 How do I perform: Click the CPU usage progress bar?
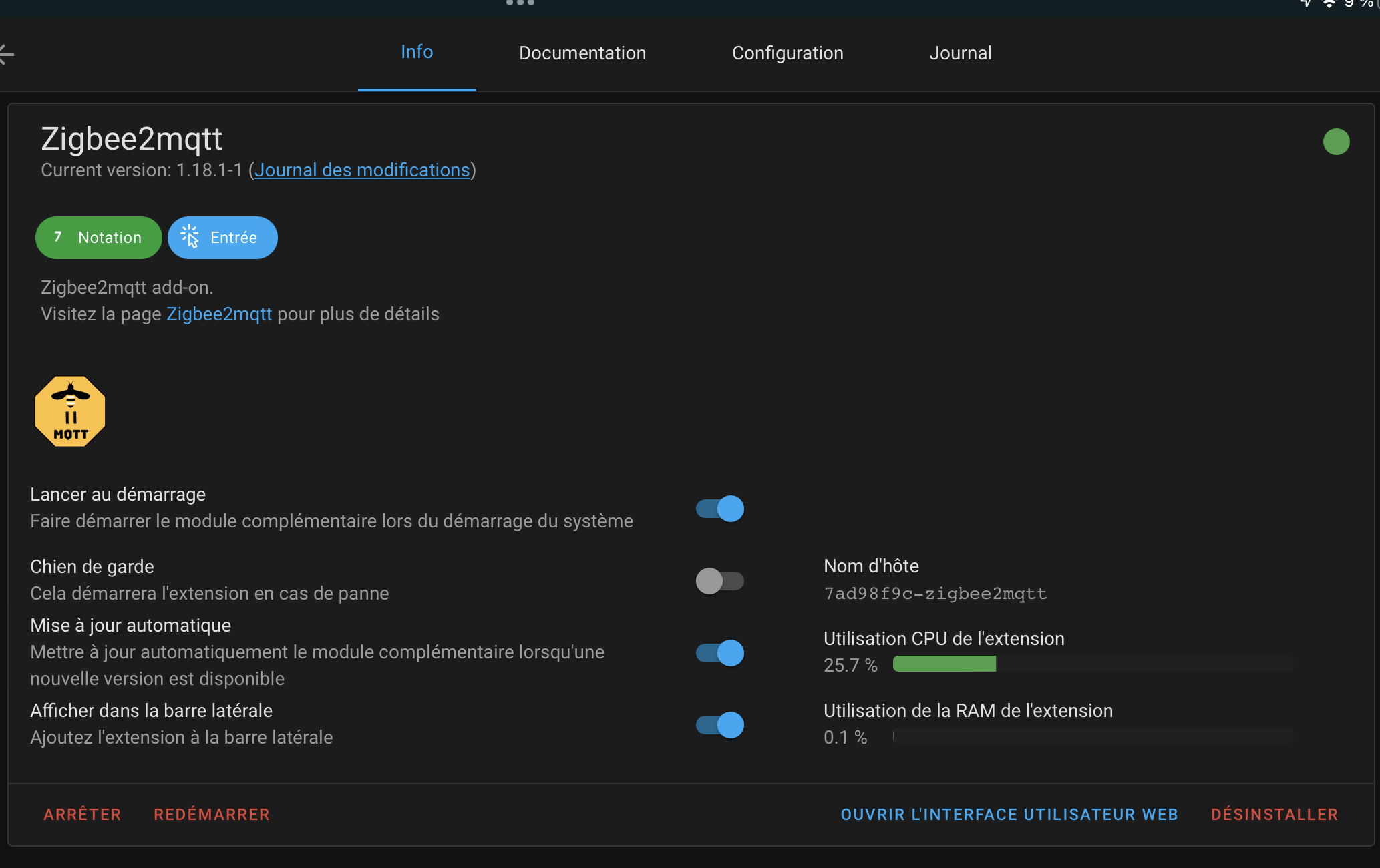[x=1093, y=664]
